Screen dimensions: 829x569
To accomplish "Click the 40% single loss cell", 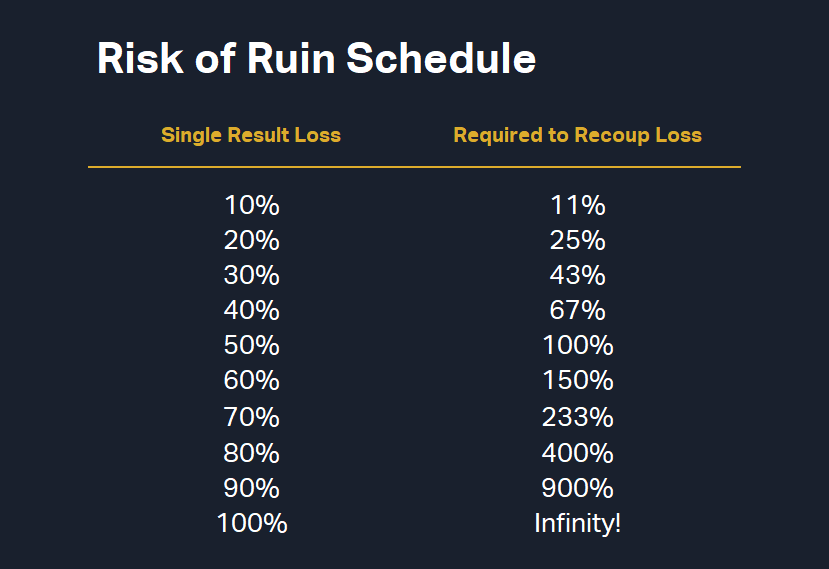I will (x=251, y=311).
